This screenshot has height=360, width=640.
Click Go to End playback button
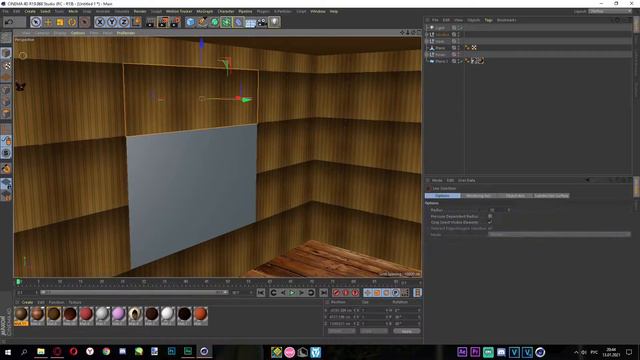tap(323, 292)
